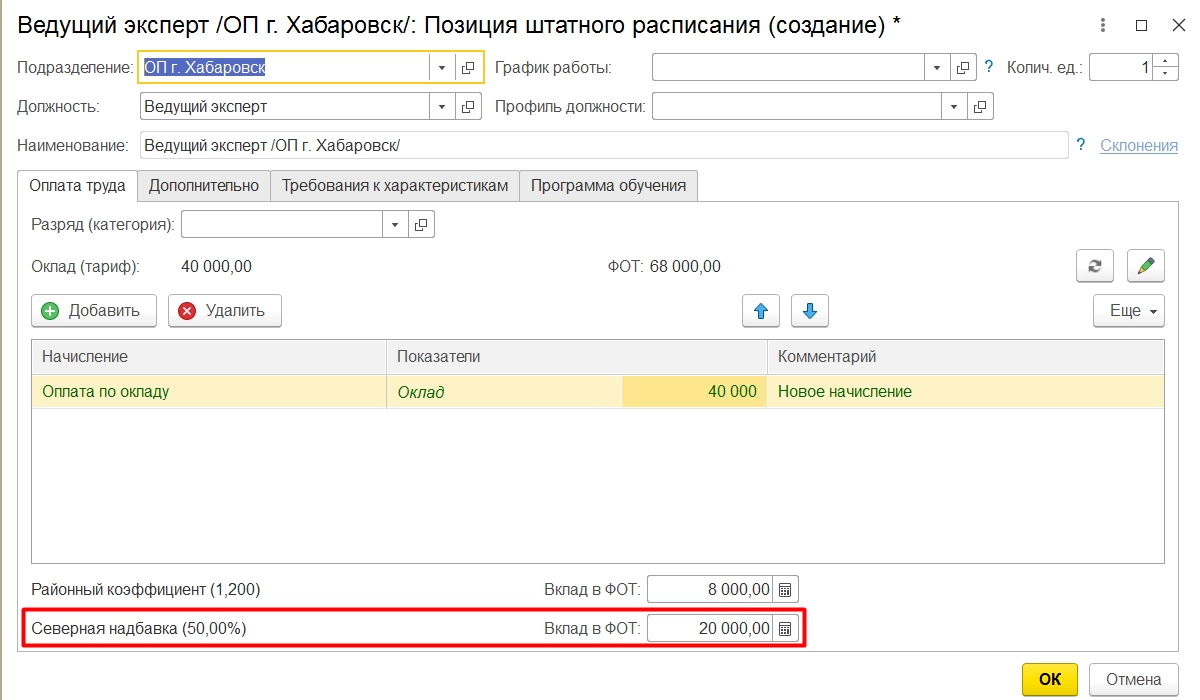
Task: Increase Колич. ед. with the up stepper
Action: tap(1166, 62)
